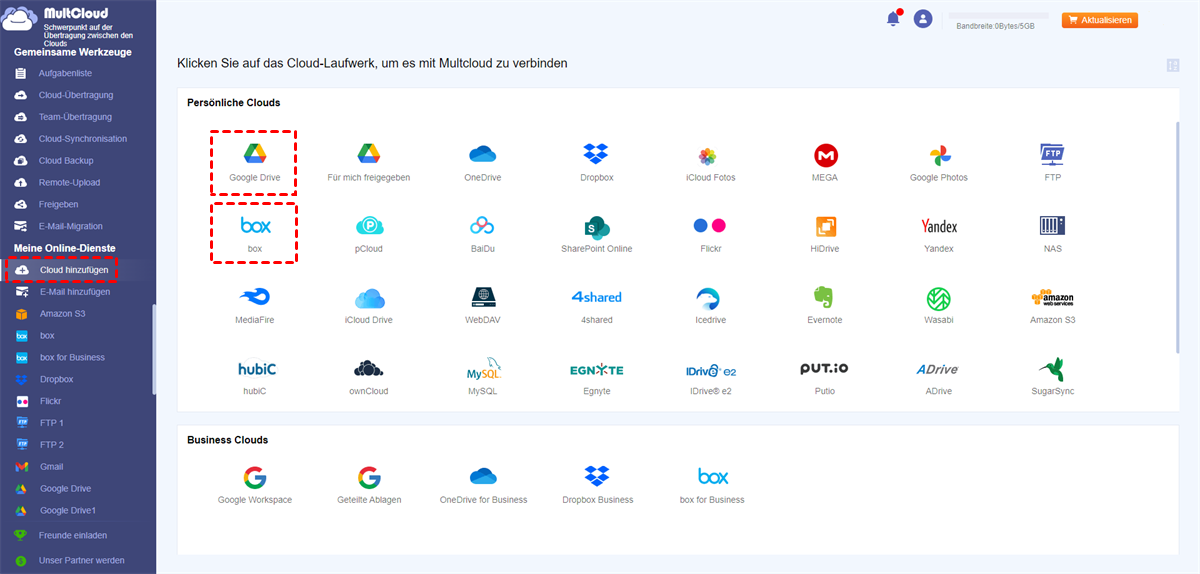Add the Wasabi cloud storage
The width and height of the screenshot is (1200, 574).
click(939, 298)
